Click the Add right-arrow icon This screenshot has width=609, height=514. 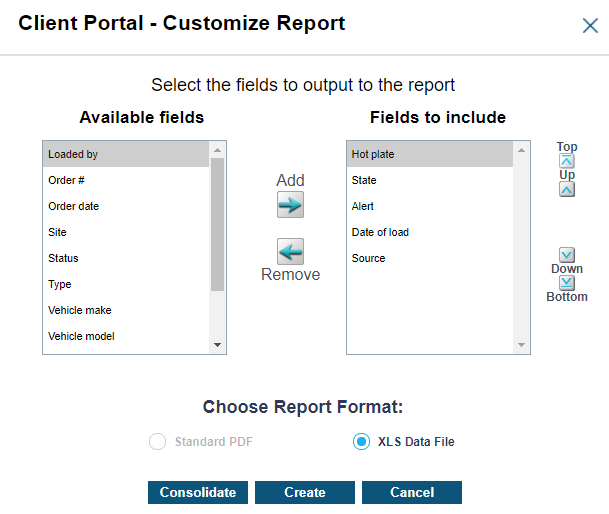[290, 204]
